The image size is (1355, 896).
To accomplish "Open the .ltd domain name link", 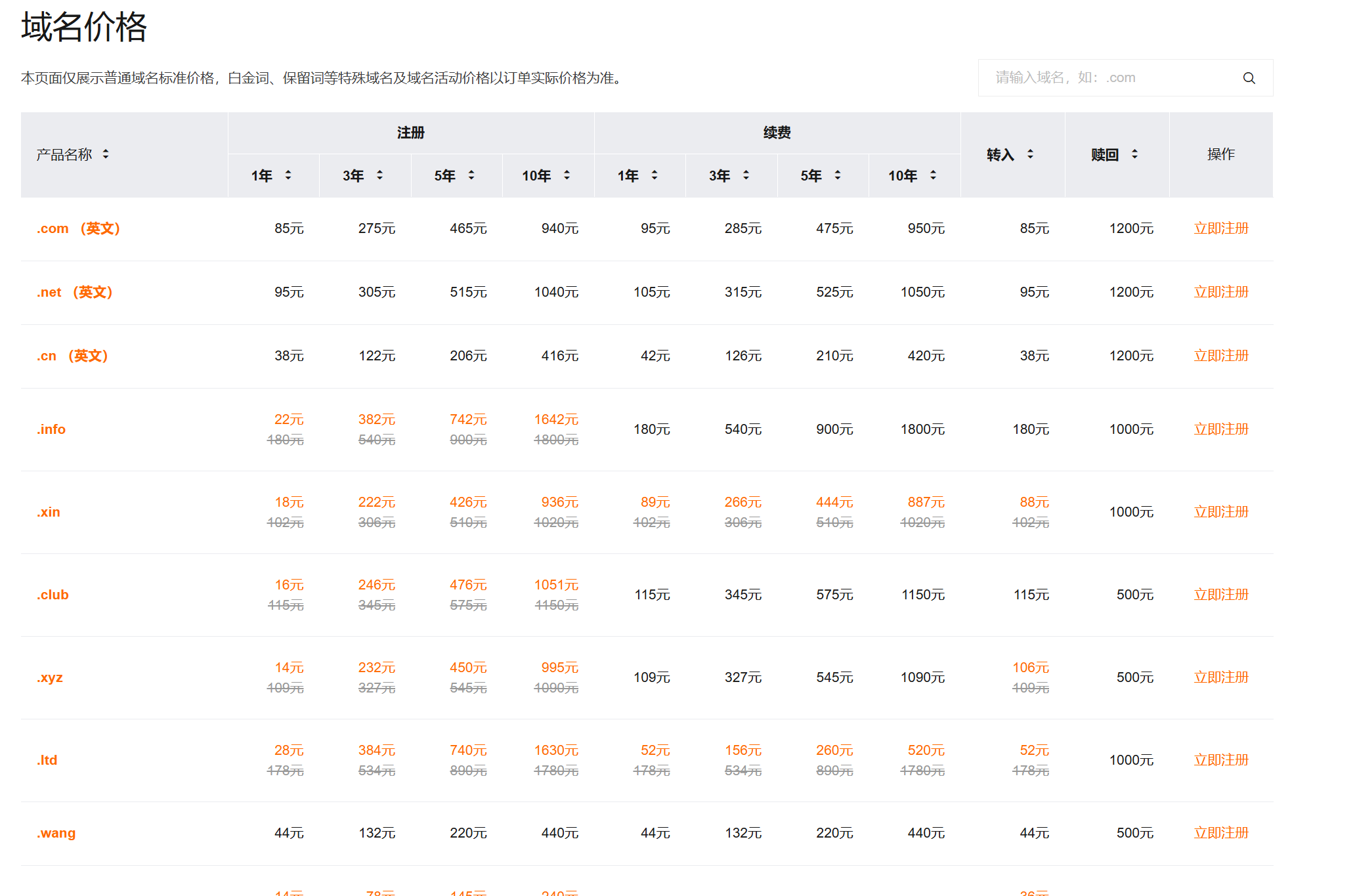I will click(x=47, y=760).
